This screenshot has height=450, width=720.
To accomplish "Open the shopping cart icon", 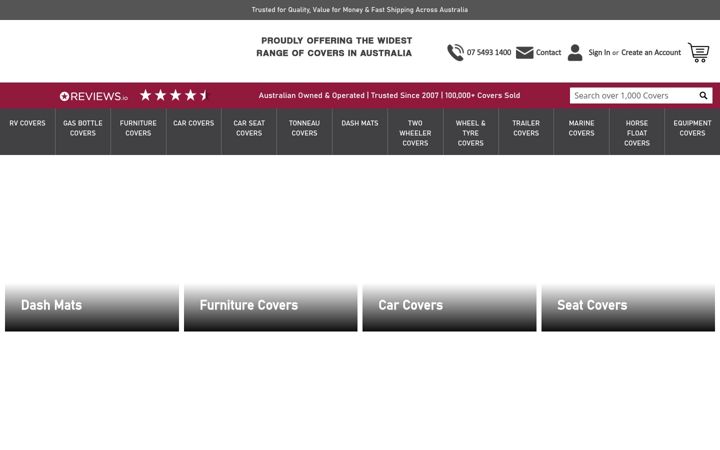I will [x=698, y=52].
